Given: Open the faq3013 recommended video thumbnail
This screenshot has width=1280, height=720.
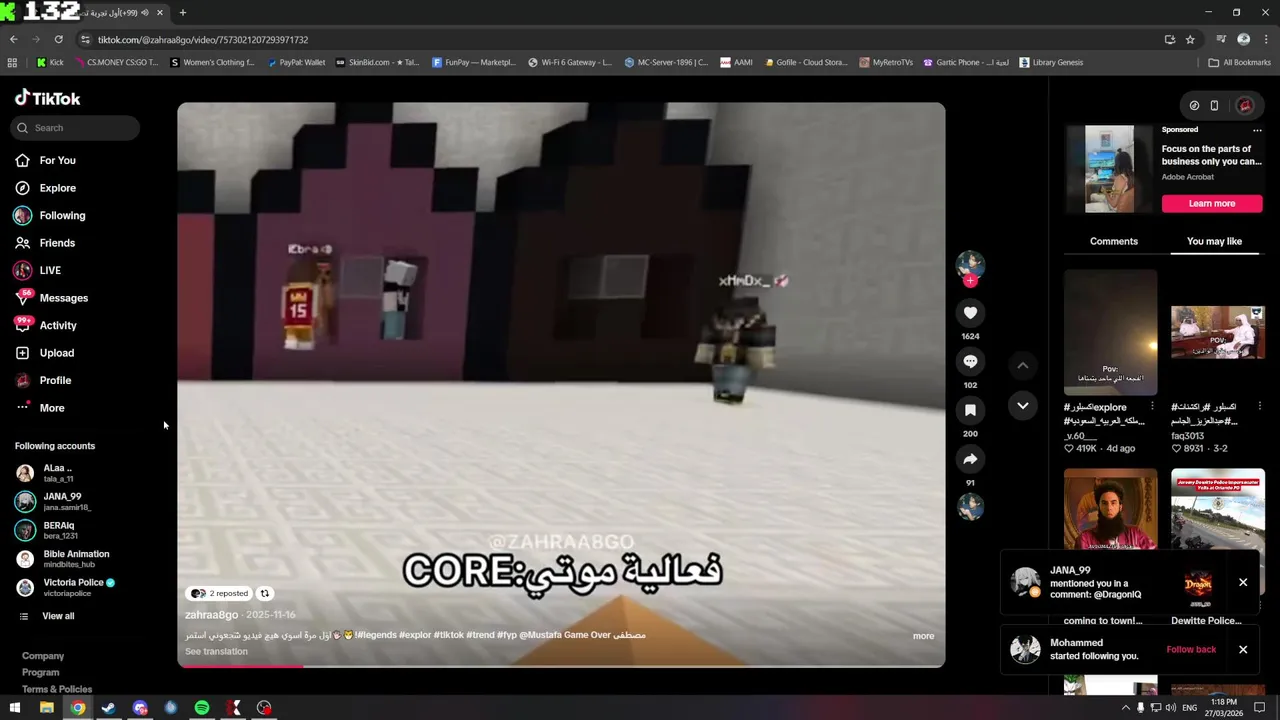Looking at the screenshot, I should pos(1217,332).
